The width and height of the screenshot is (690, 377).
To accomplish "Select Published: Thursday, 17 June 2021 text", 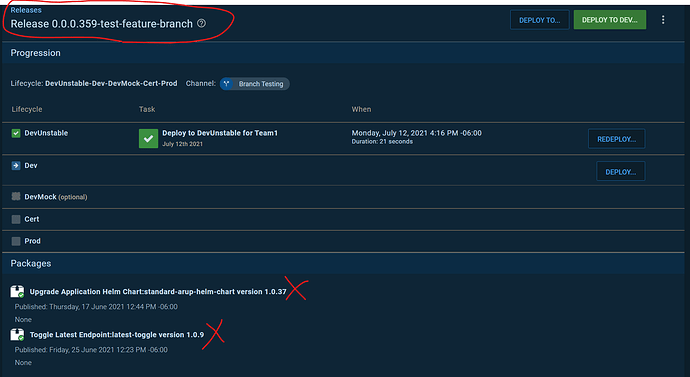I will 96,307.
